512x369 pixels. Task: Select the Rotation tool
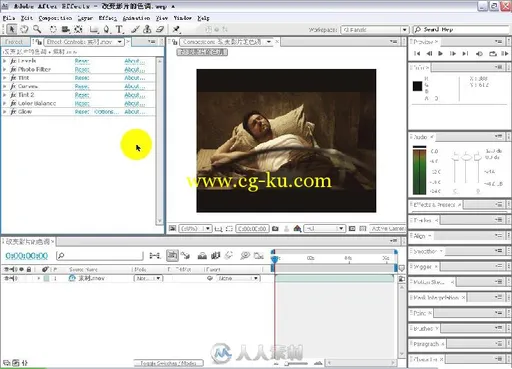[x=53, y=29]
